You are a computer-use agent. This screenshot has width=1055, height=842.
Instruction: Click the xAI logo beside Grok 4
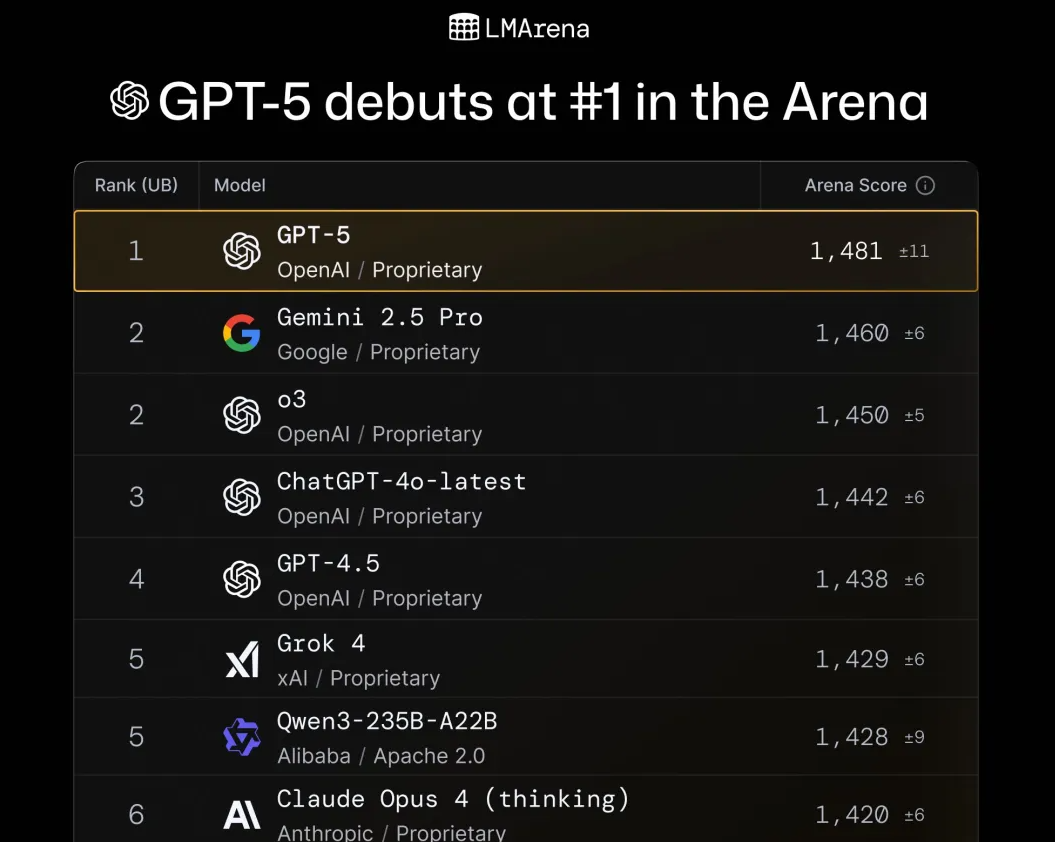click(242, 659)
